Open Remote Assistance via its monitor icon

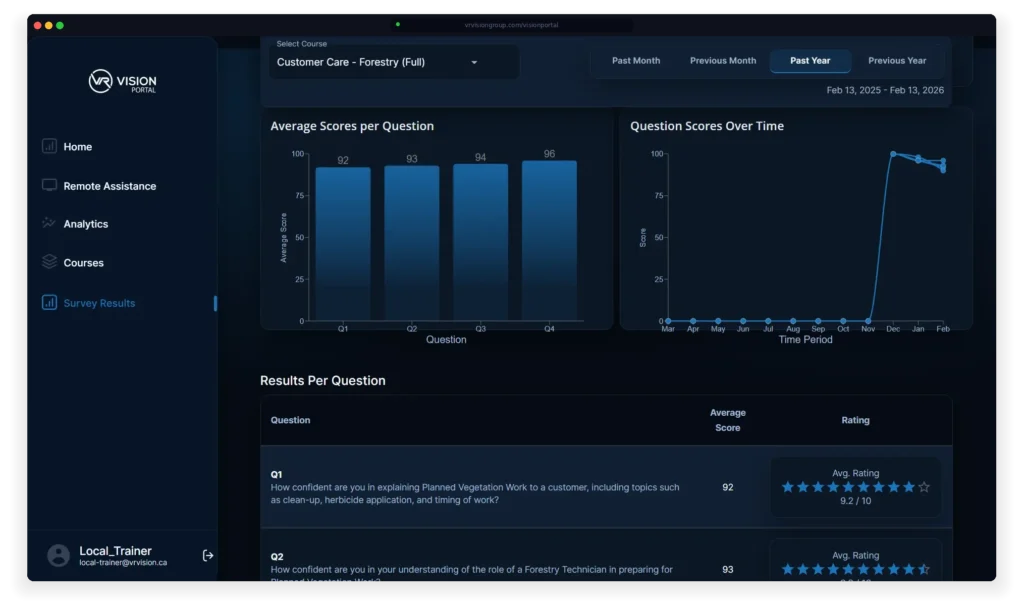(x=49, y=185)
